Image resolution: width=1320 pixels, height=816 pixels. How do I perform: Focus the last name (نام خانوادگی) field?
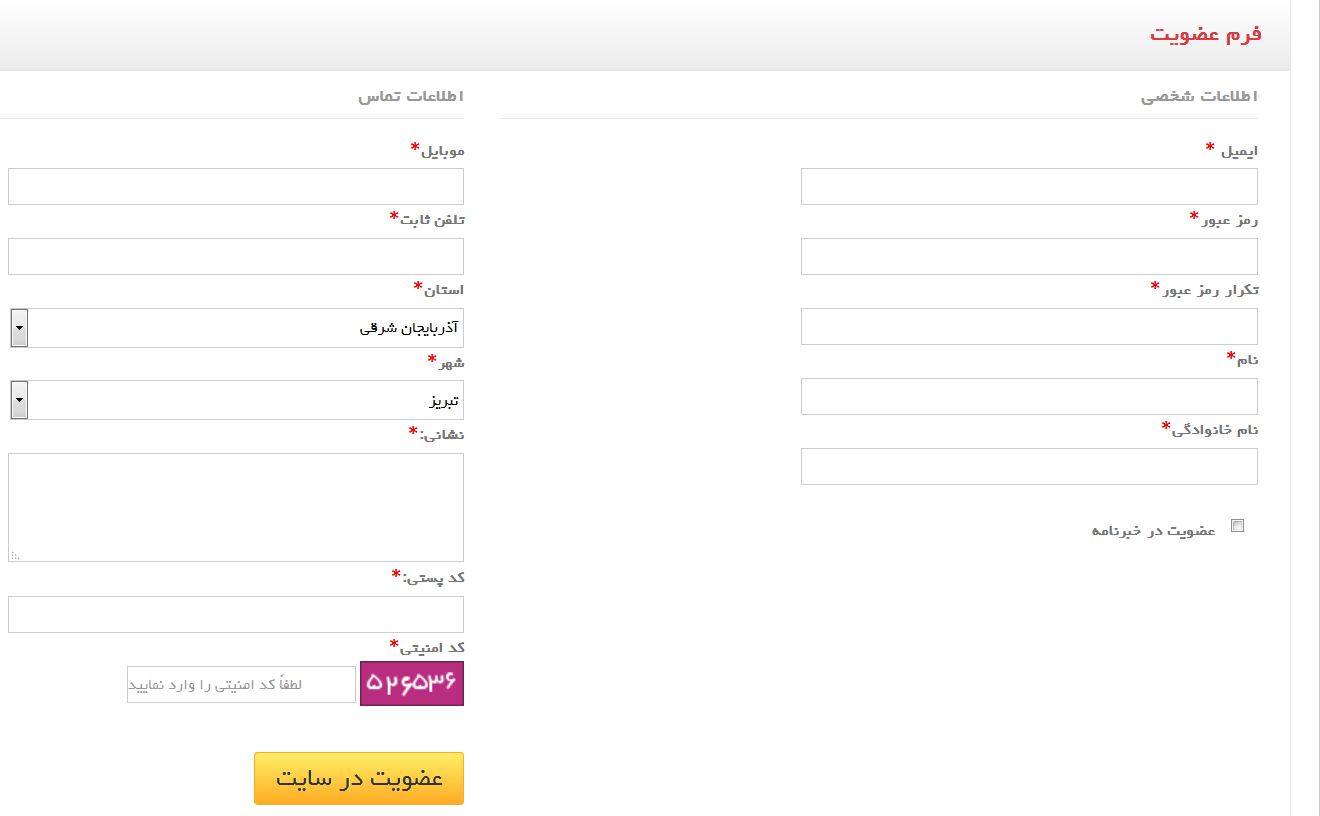1029,467
